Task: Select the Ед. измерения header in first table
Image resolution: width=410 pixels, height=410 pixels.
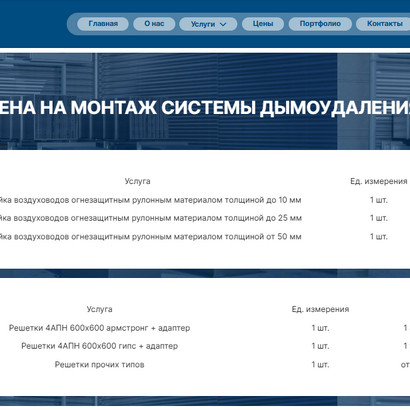Action: 379,181
